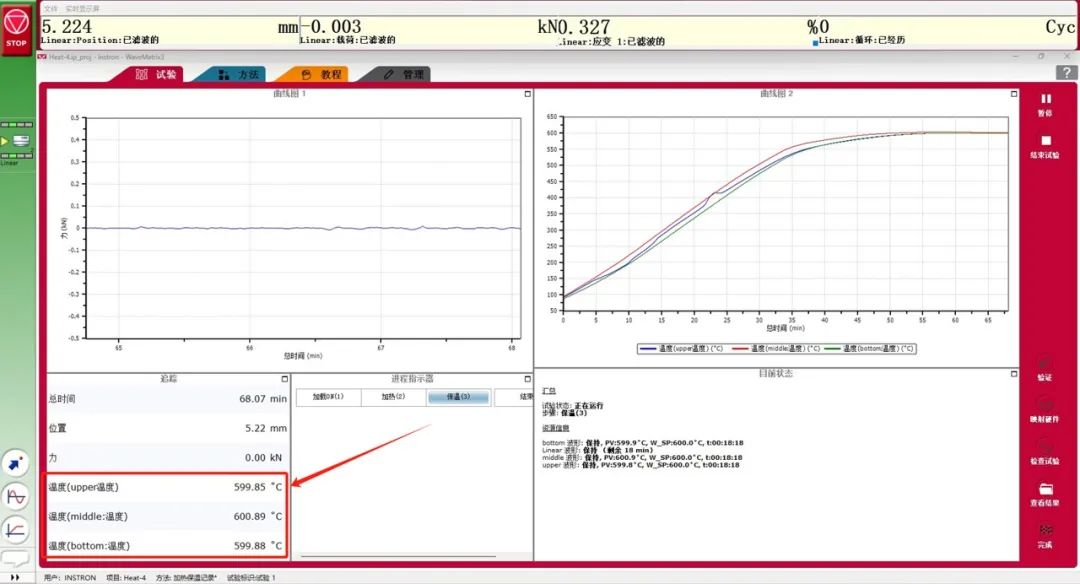Open the sine waveform generator icon
Image resolution: width=1080 pixels, height=584 pixels.
[15, 497]
